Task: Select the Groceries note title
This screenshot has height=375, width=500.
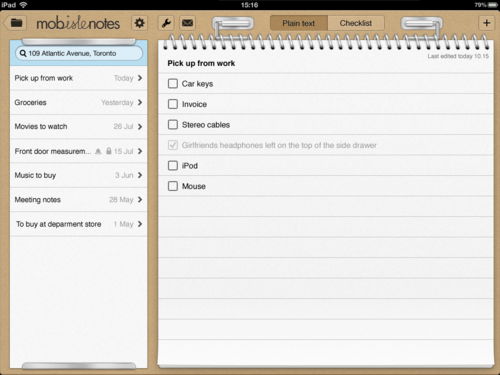Action: coord(30,102)
